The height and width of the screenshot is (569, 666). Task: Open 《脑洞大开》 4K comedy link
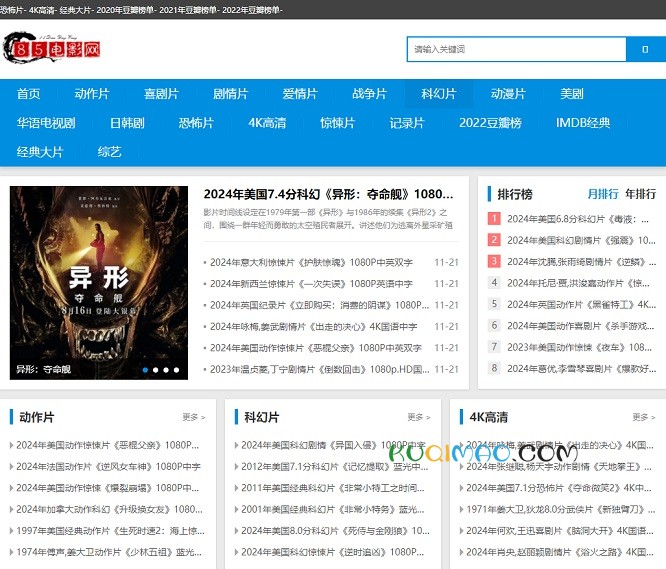point(560,531)
